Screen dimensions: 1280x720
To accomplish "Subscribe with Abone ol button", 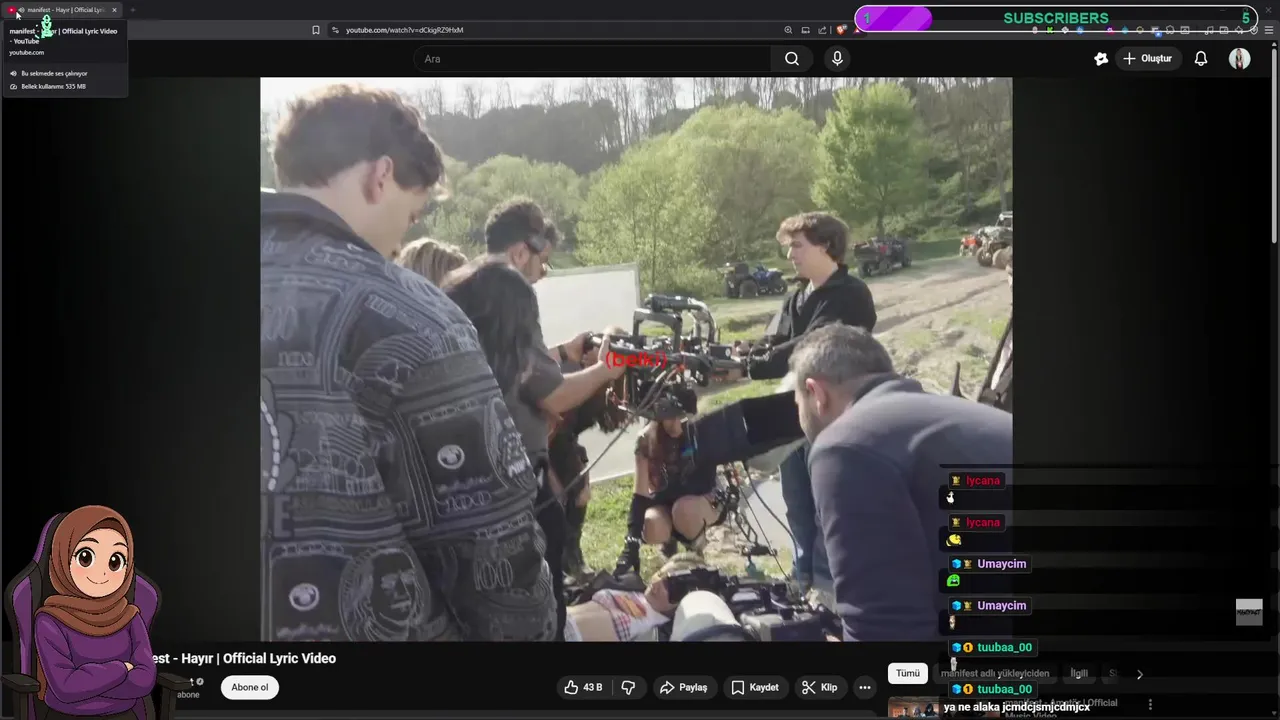I will click(x=250, y=687).
